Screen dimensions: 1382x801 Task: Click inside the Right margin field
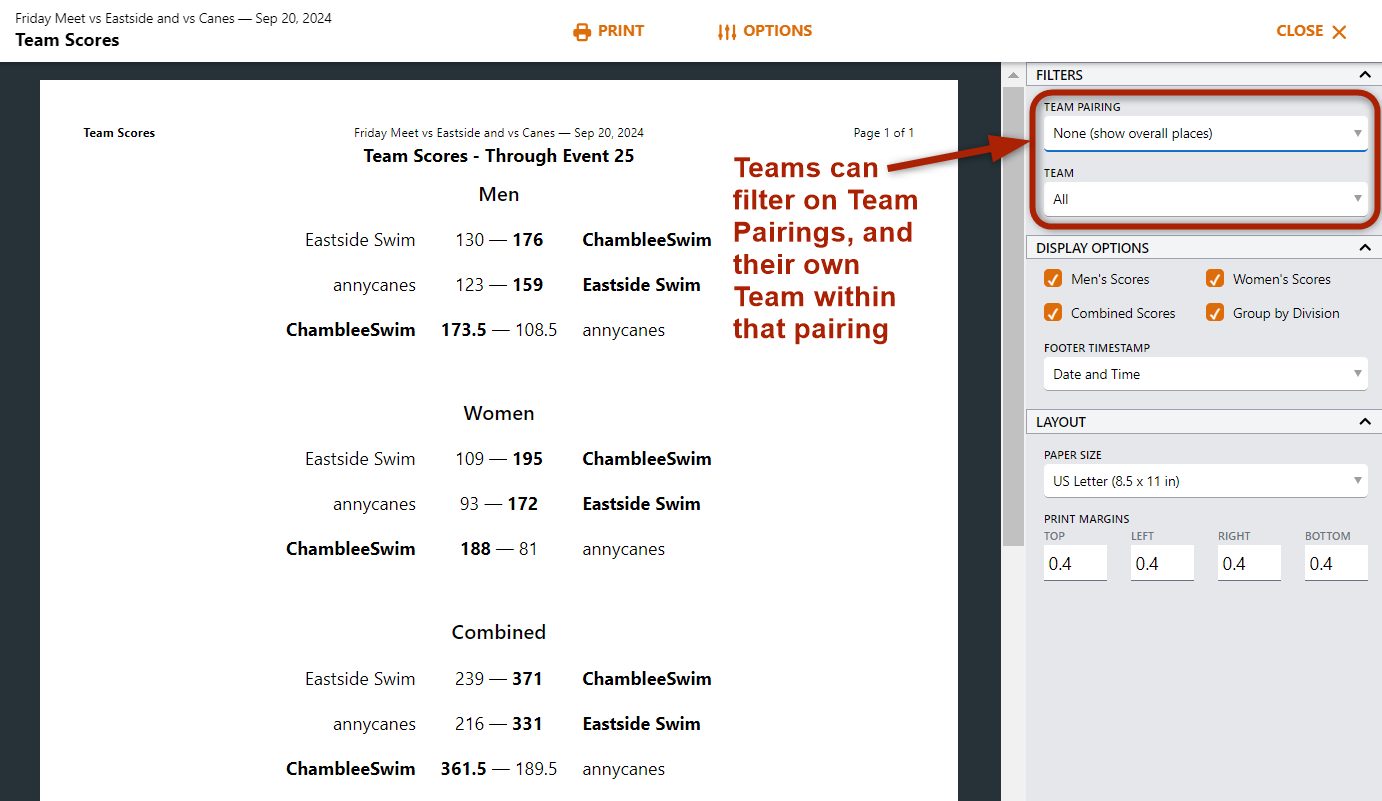coord(1249,562)
